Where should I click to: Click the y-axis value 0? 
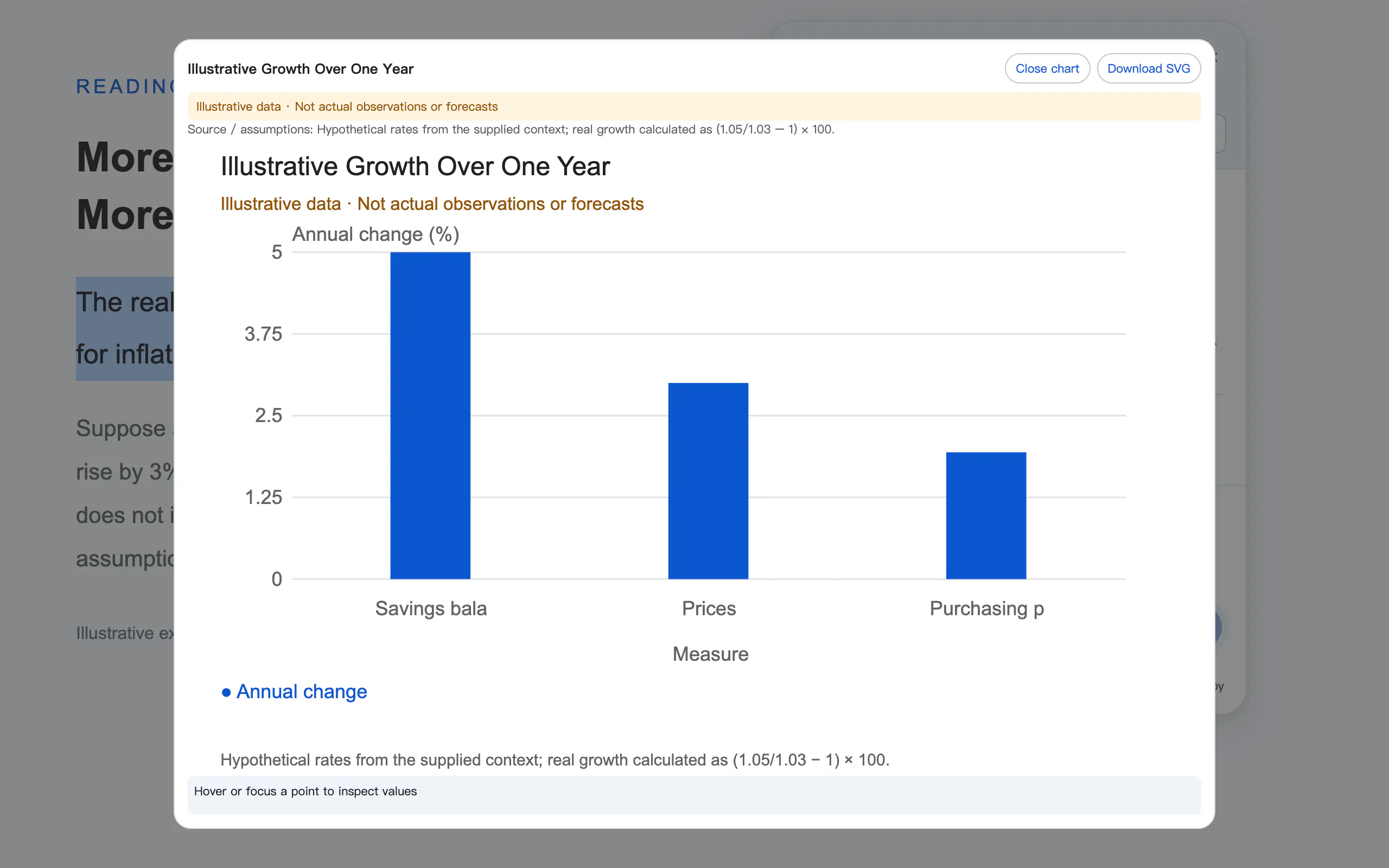277,579
